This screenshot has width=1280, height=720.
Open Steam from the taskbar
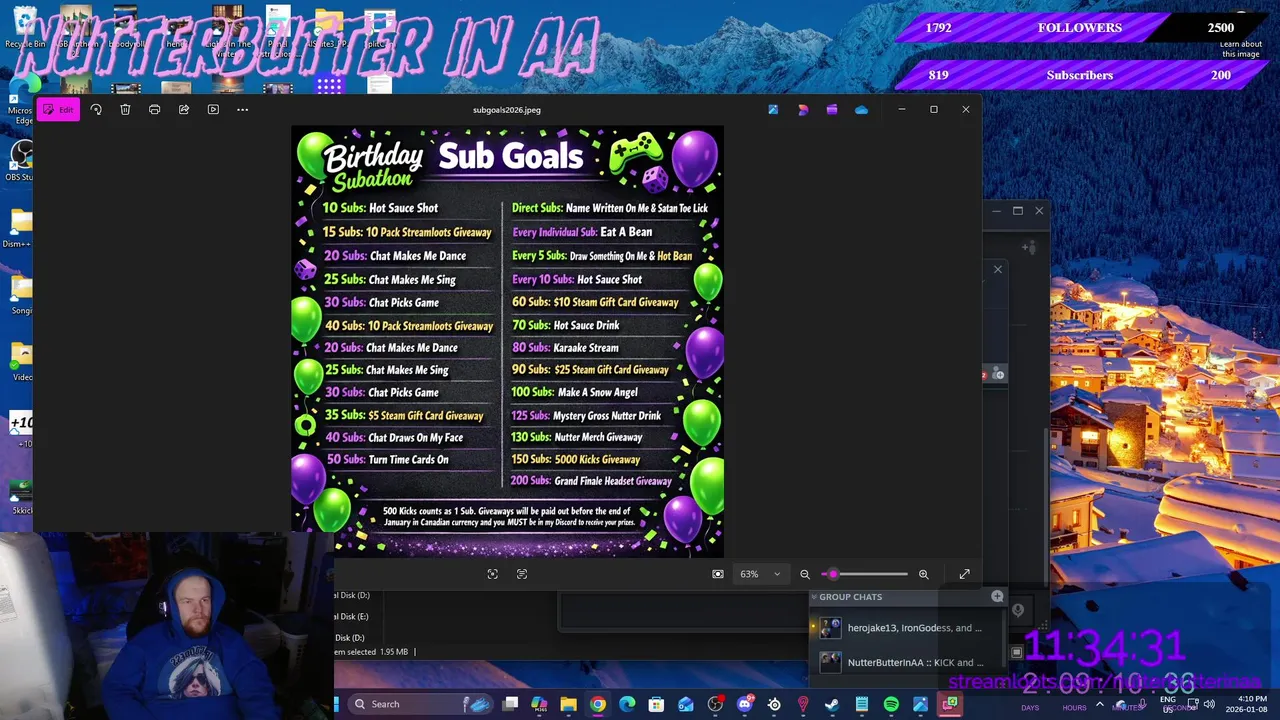[832, 704]
